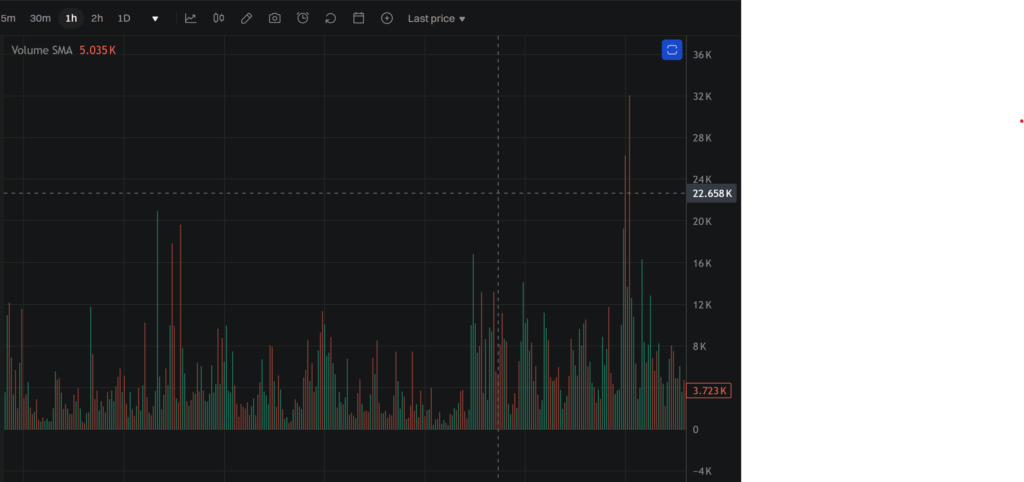Open the more timeframes dropdown arrow
The image size is (1024, 482).
[x=155, y=18]
